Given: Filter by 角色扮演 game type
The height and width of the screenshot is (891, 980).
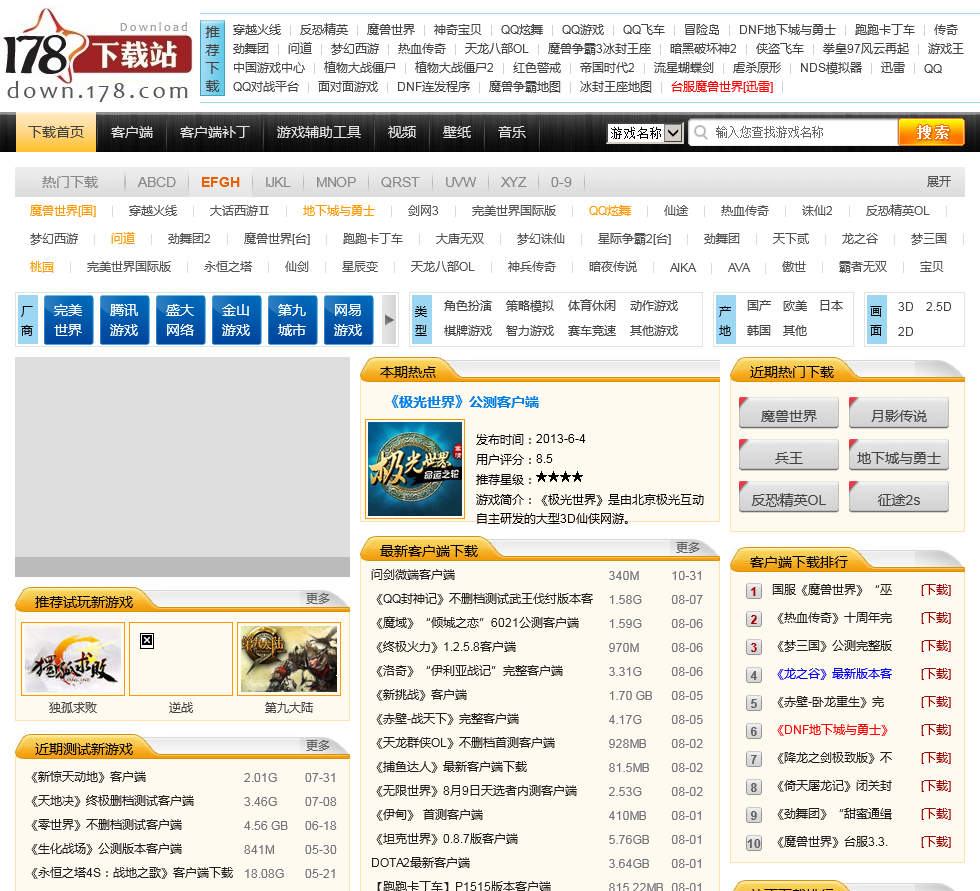Looking at the screenshot, I should pos(468,306).
